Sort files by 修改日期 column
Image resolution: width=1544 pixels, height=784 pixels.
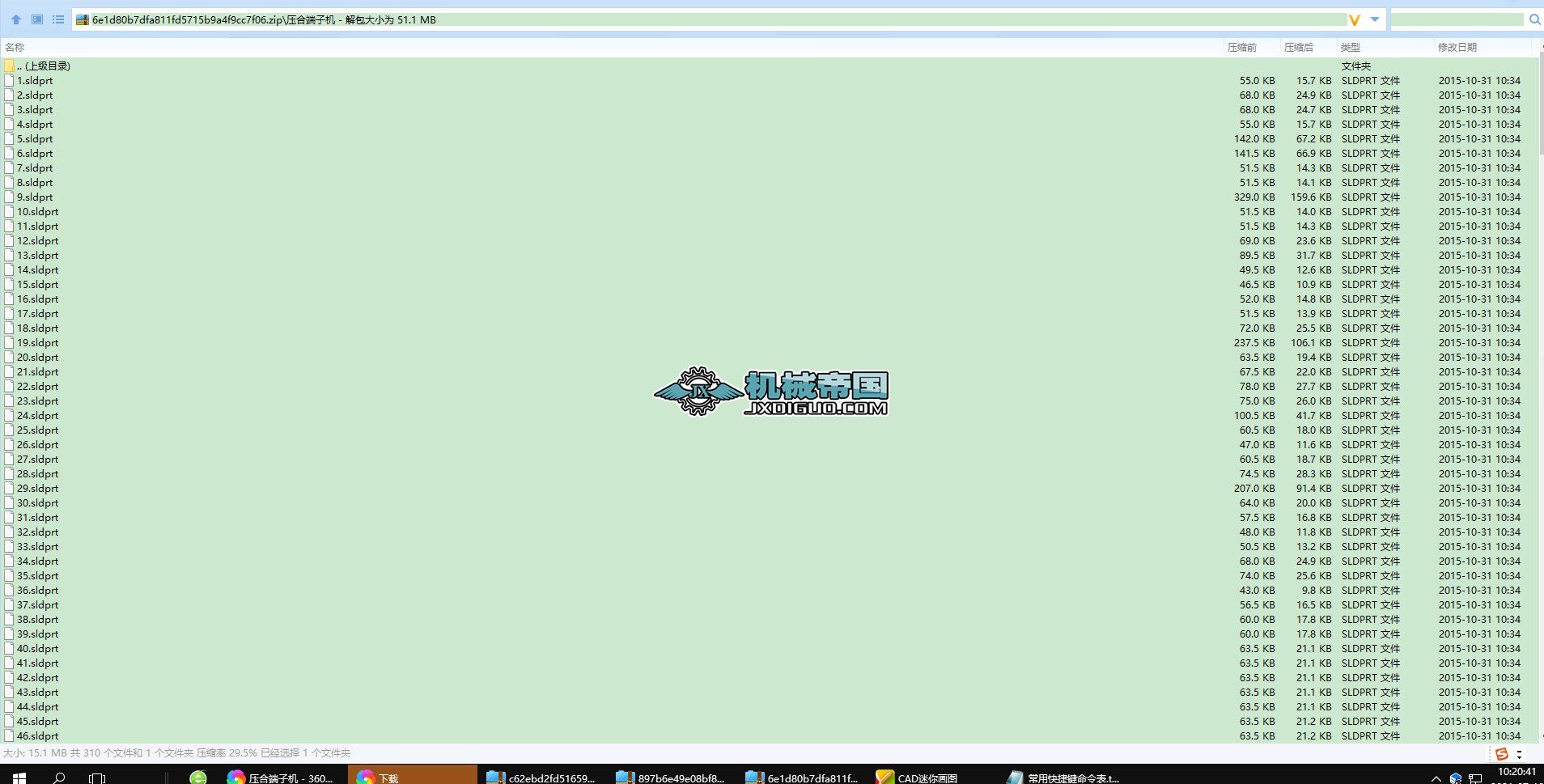[x=1457, y=47]
